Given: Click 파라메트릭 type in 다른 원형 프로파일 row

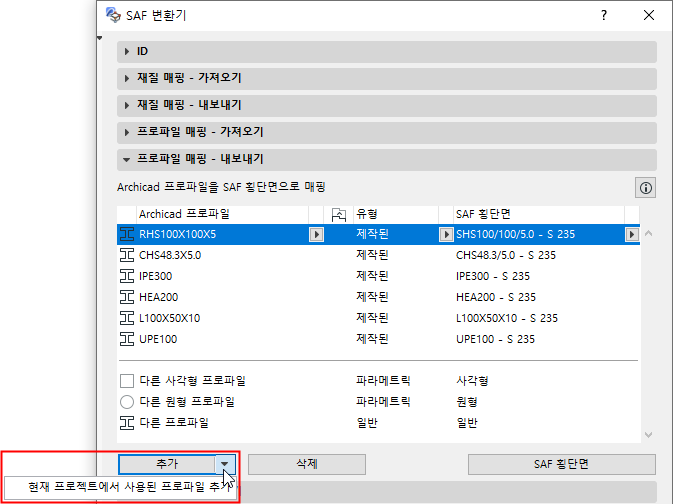Looking at the screenshot, I should [383, 402].
